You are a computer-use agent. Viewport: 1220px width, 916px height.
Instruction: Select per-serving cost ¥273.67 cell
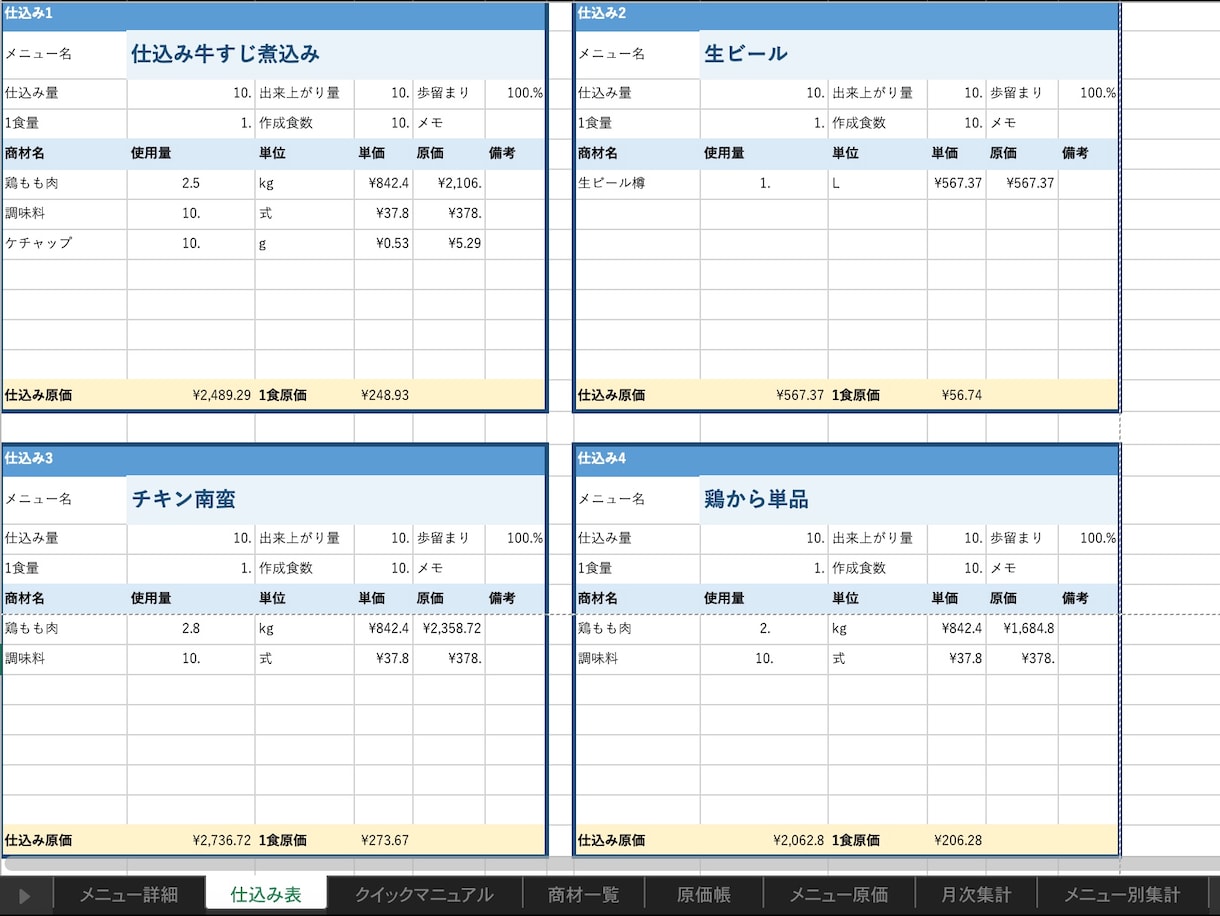coord(384,840)
